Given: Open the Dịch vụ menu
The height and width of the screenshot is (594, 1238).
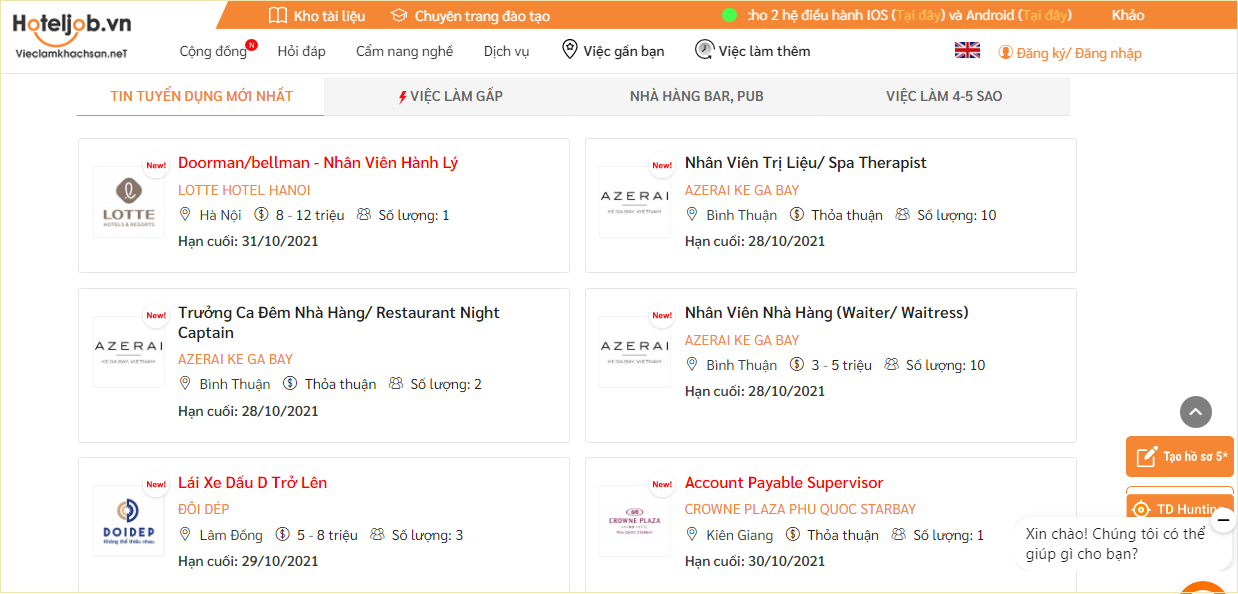Looking at the screenshot, I should click(x=507, y=51).
